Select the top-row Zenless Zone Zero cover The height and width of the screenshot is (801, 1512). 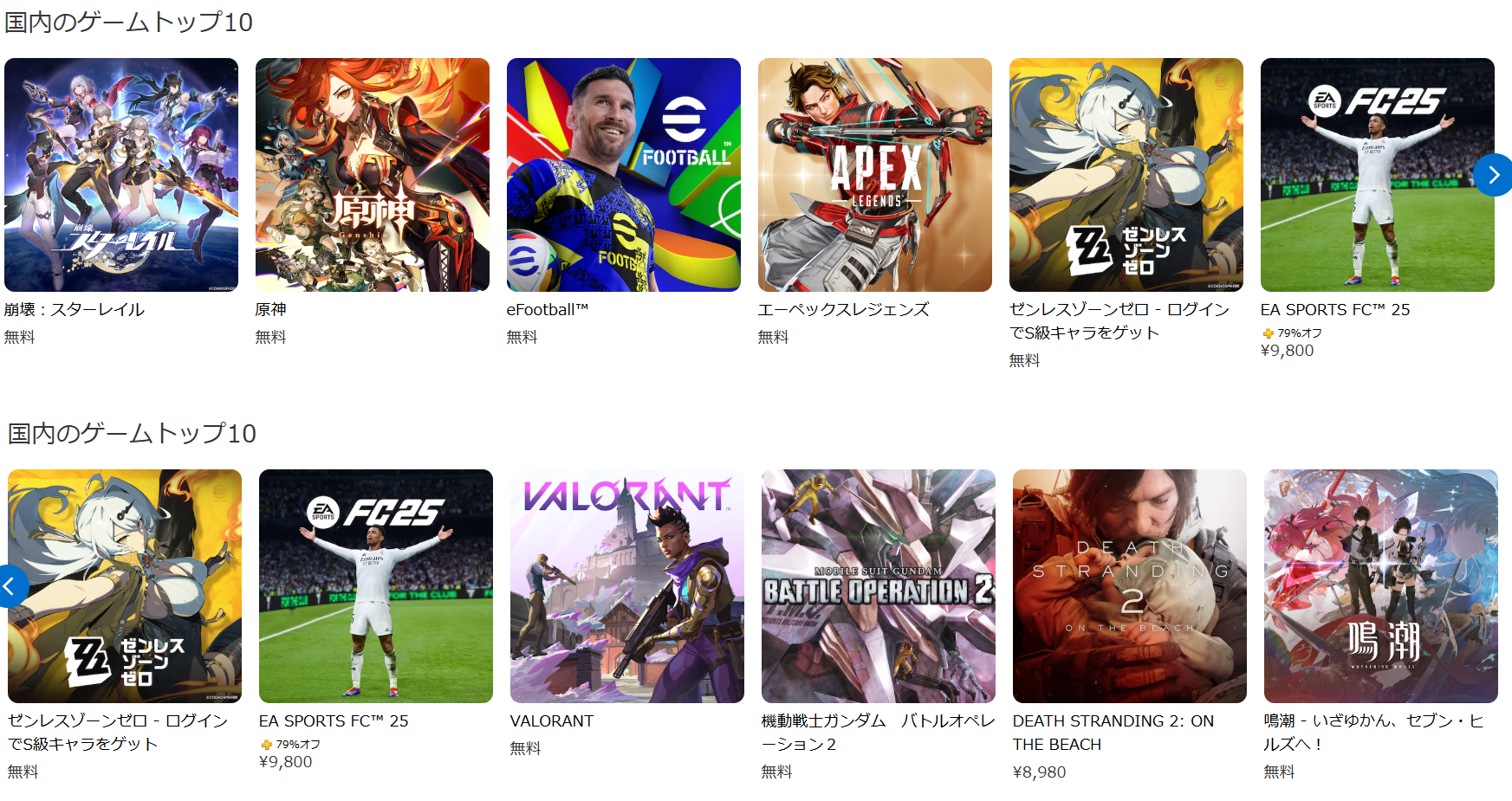1126,175
